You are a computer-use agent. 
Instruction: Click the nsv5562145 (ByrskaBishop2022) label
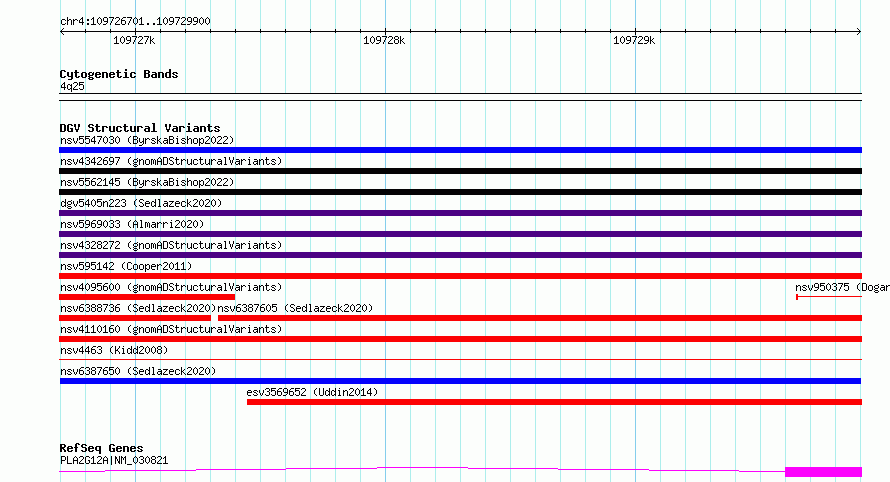147,182
